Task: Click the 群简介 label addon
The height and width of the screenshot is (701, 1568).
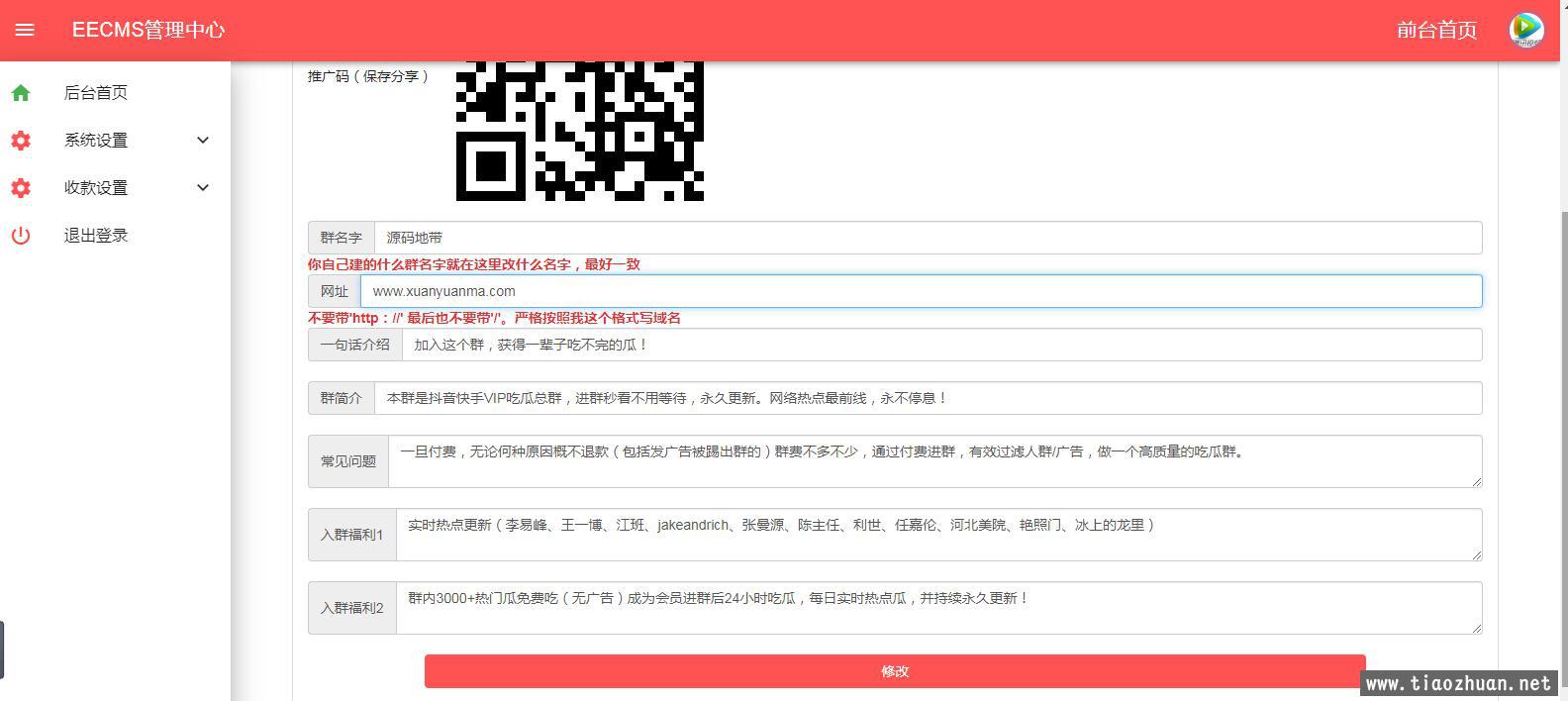Action: [342, 398]
